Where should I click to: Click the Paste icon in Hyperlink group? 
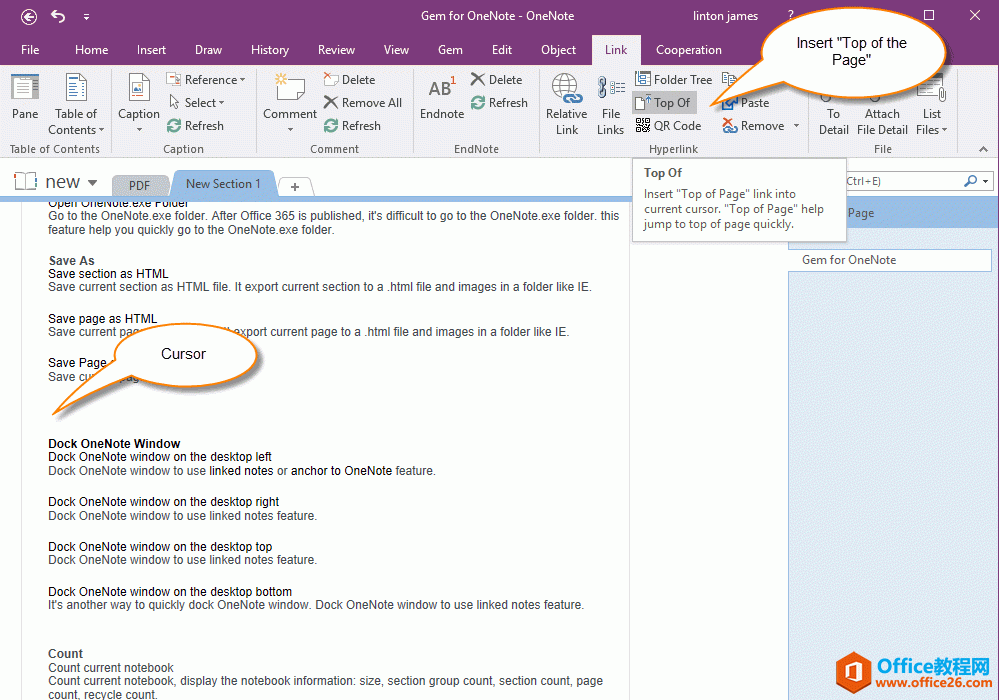[x=746, y=102]
